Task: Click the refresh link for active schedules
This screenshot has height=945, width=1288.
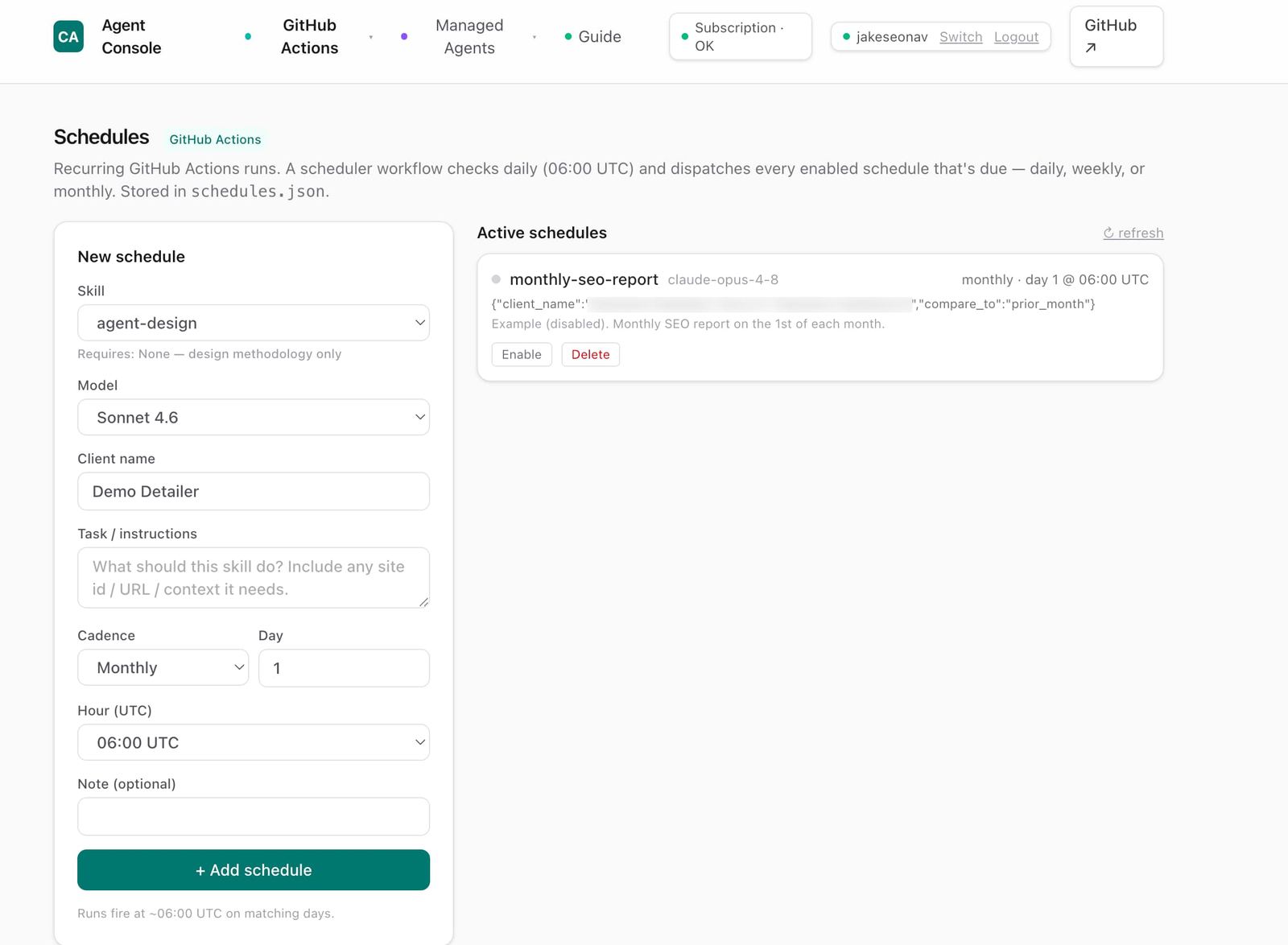Action: (1133, 233)
